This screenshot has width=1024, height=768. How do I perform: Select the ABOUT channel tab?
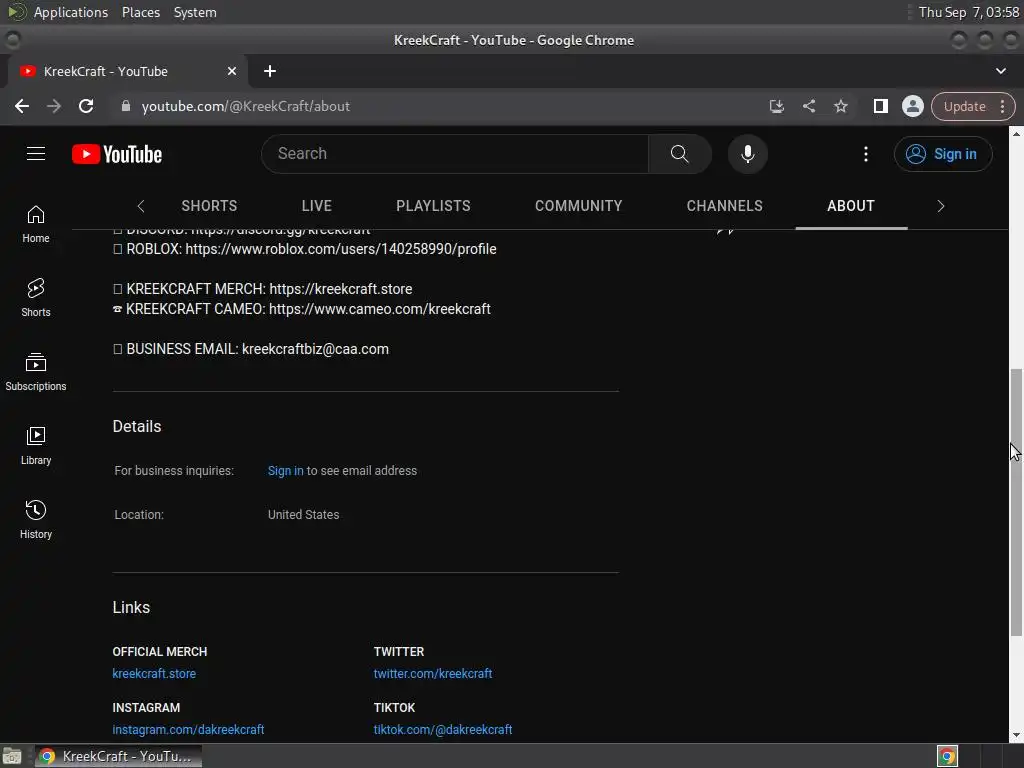851,206
